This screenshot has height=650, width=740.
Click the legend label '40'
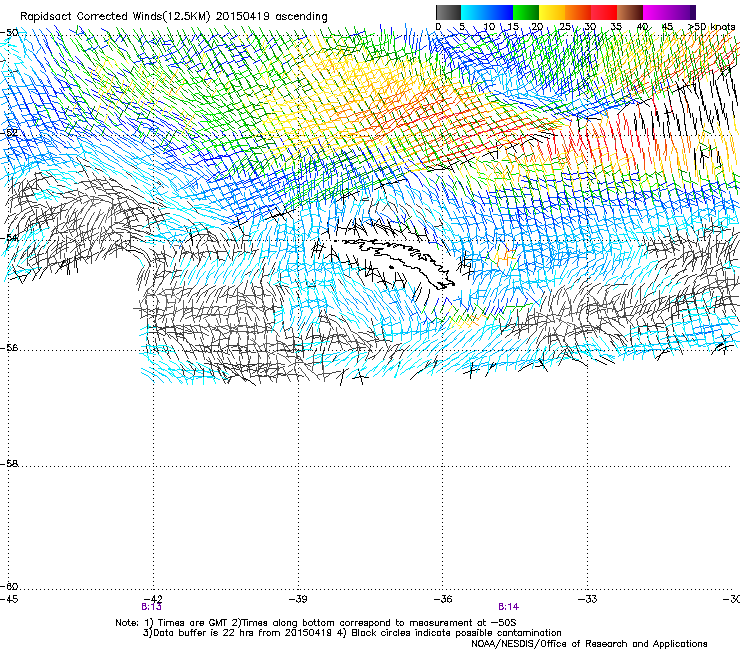(642, 27)
